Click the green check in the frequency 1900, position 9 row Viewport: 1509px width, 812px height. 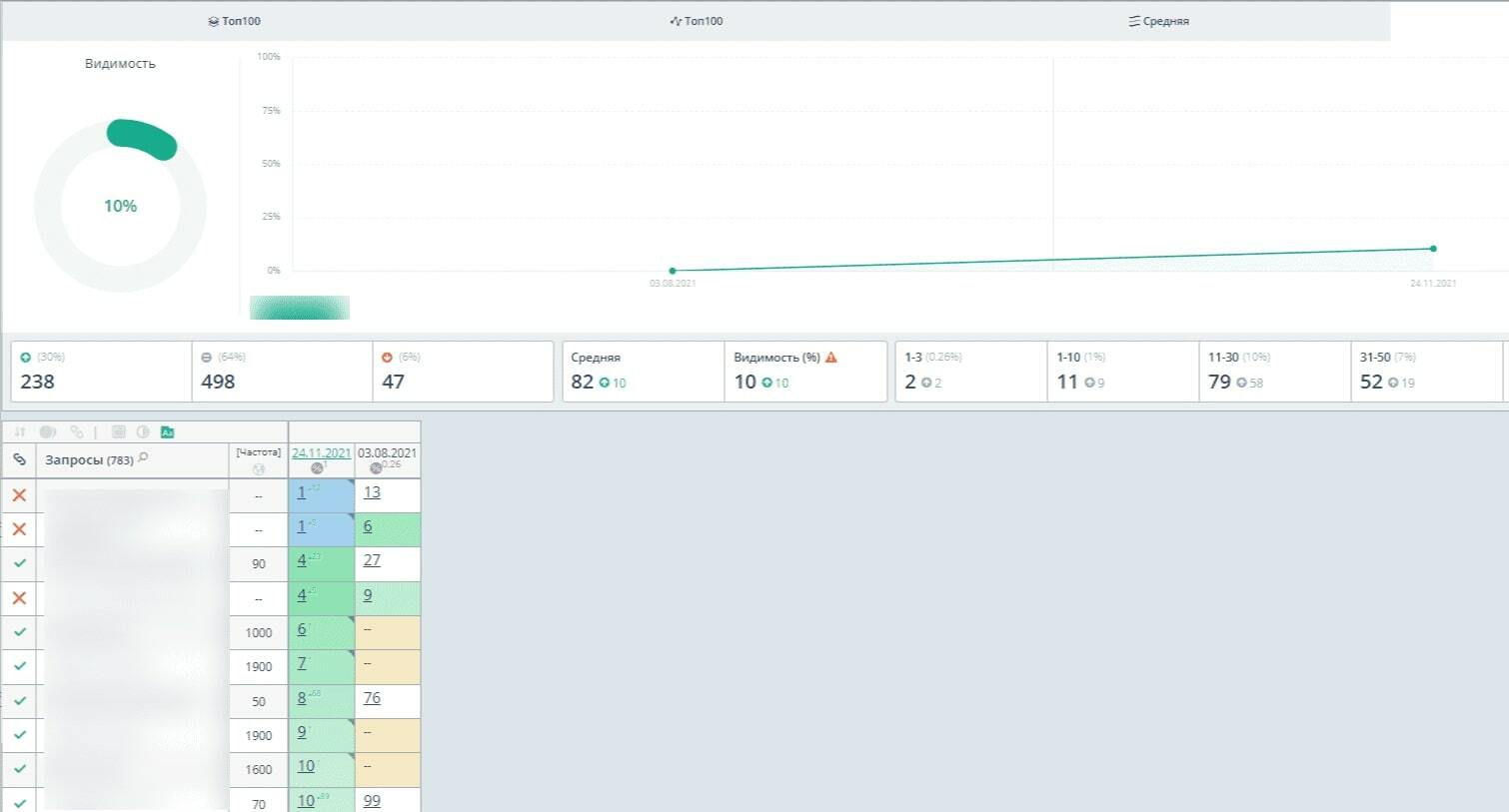(19, 735)
